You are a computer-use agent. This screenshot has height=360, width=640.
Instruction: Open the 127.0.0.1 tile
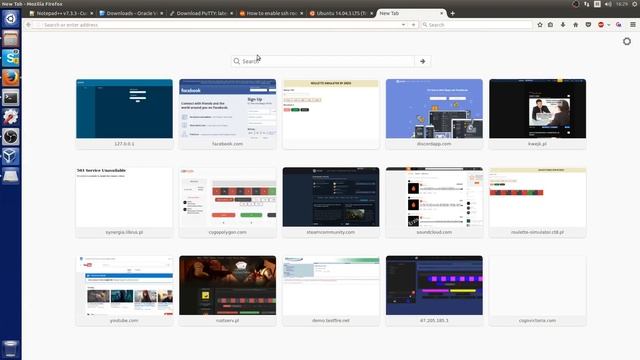(124, 114)
